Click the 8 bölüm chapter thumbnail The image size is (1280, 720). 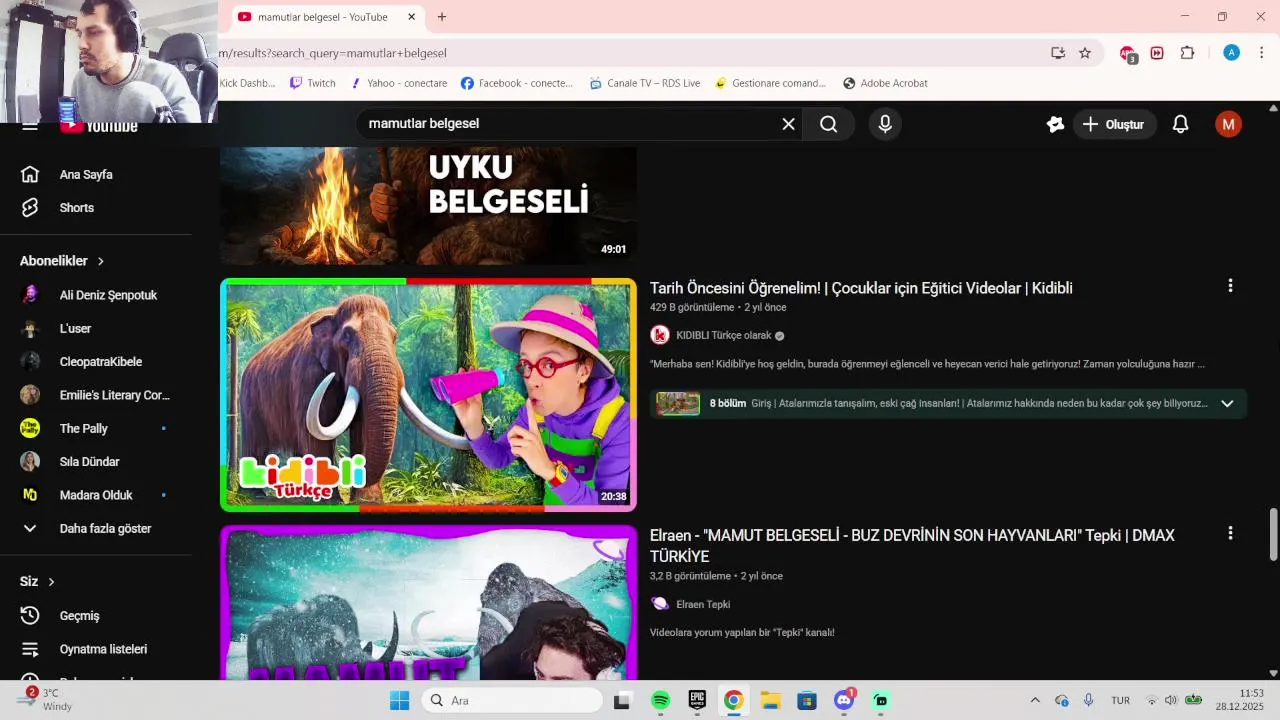pos(678,404)
